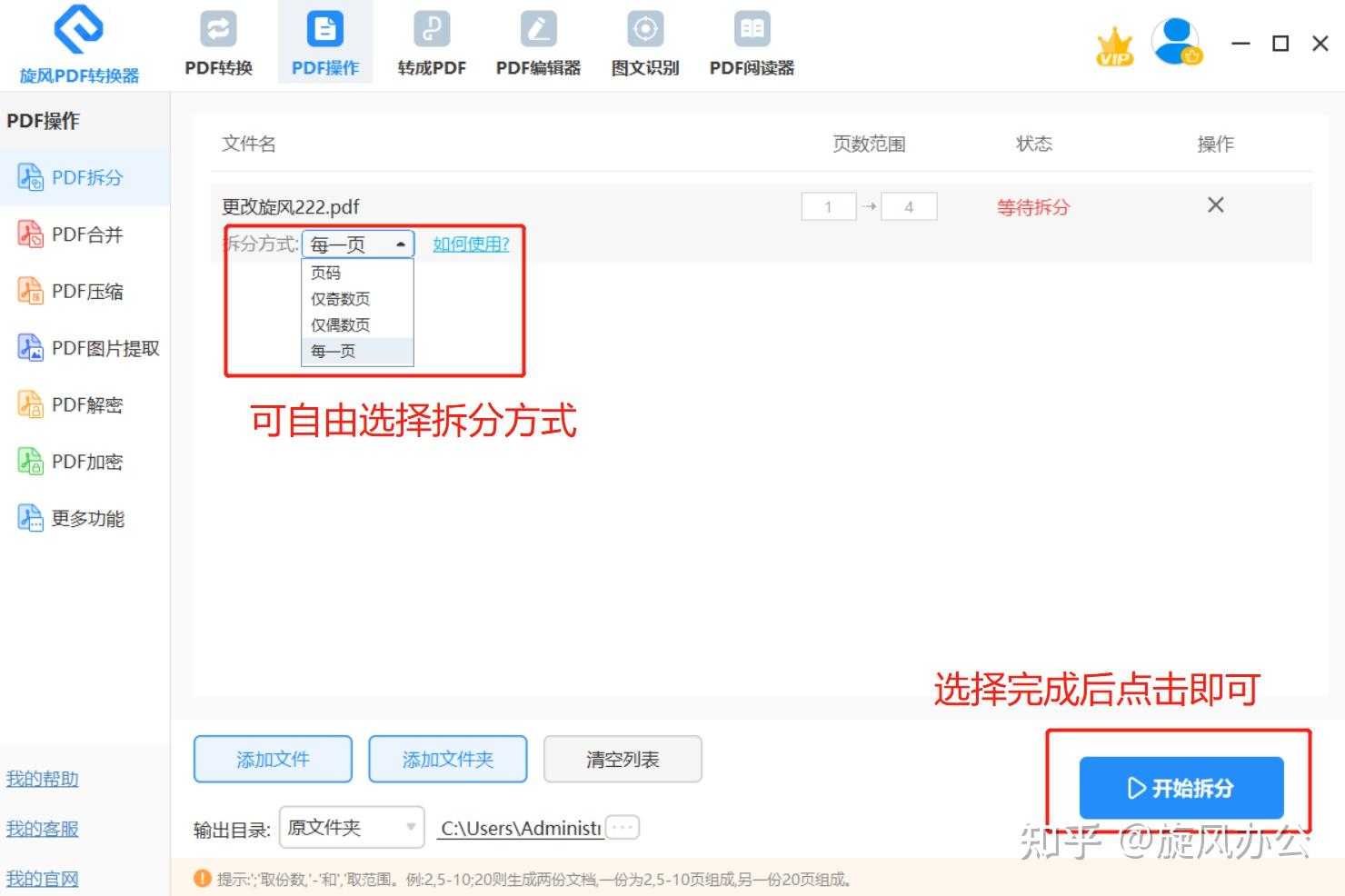Click the PDF加密 sidebar icon

click(x=30, y=462)
